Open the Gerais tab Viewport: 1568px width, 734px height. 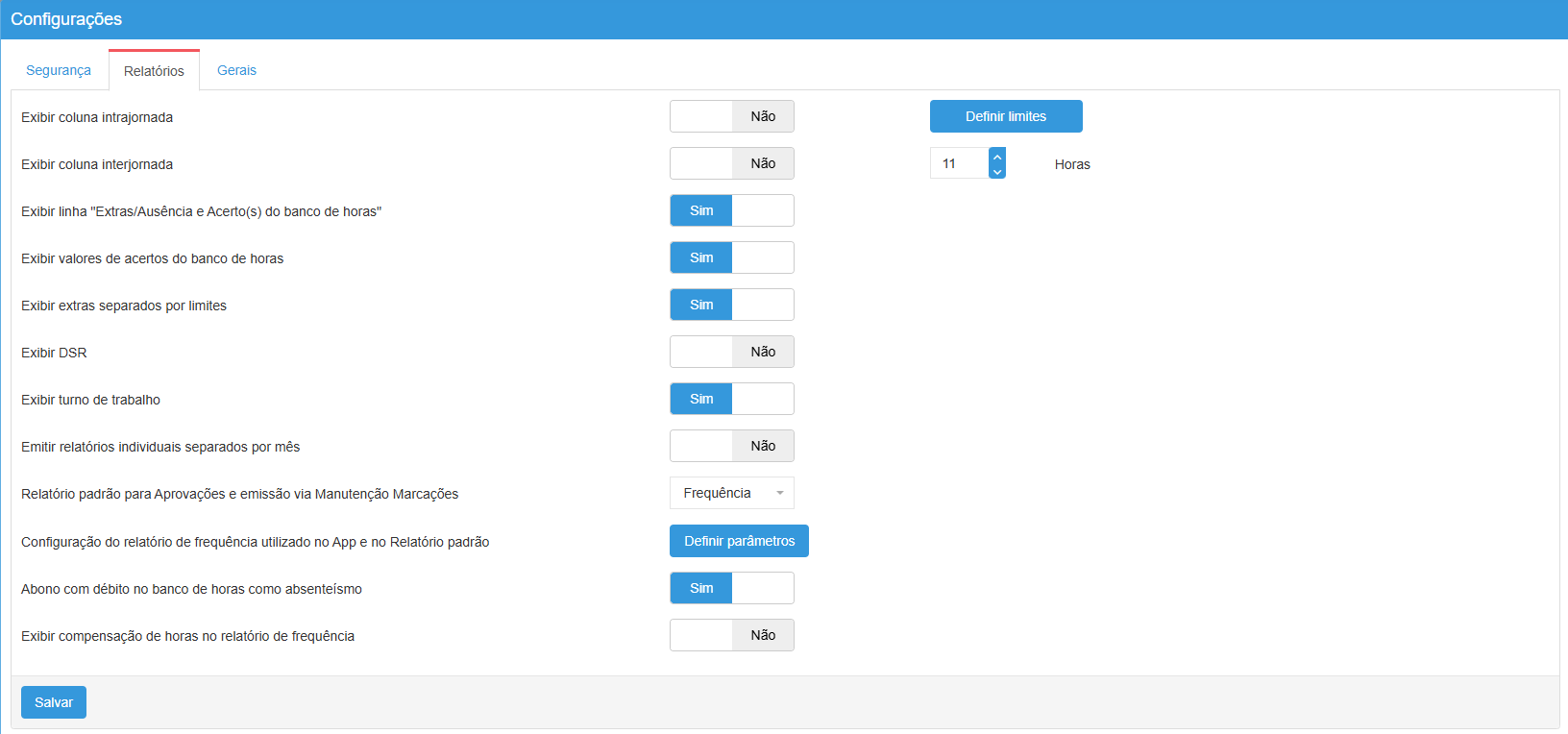point(236,70)
